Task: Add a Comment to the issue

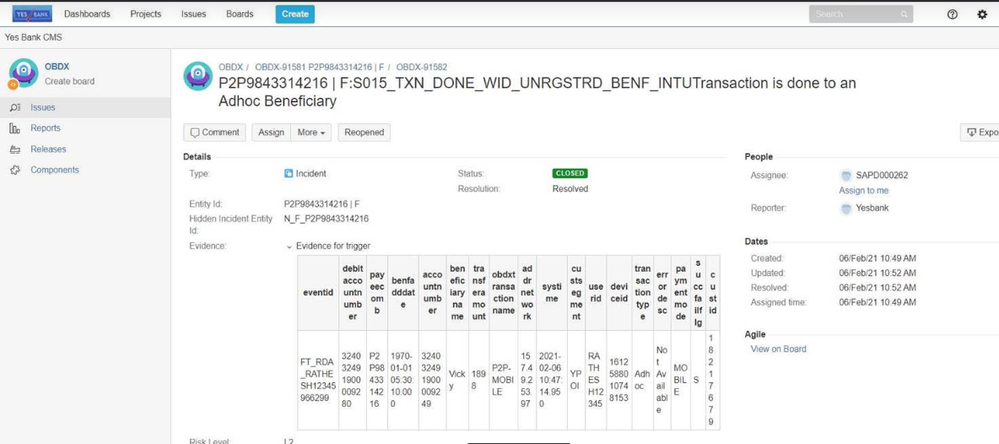Action: point(215,132)
